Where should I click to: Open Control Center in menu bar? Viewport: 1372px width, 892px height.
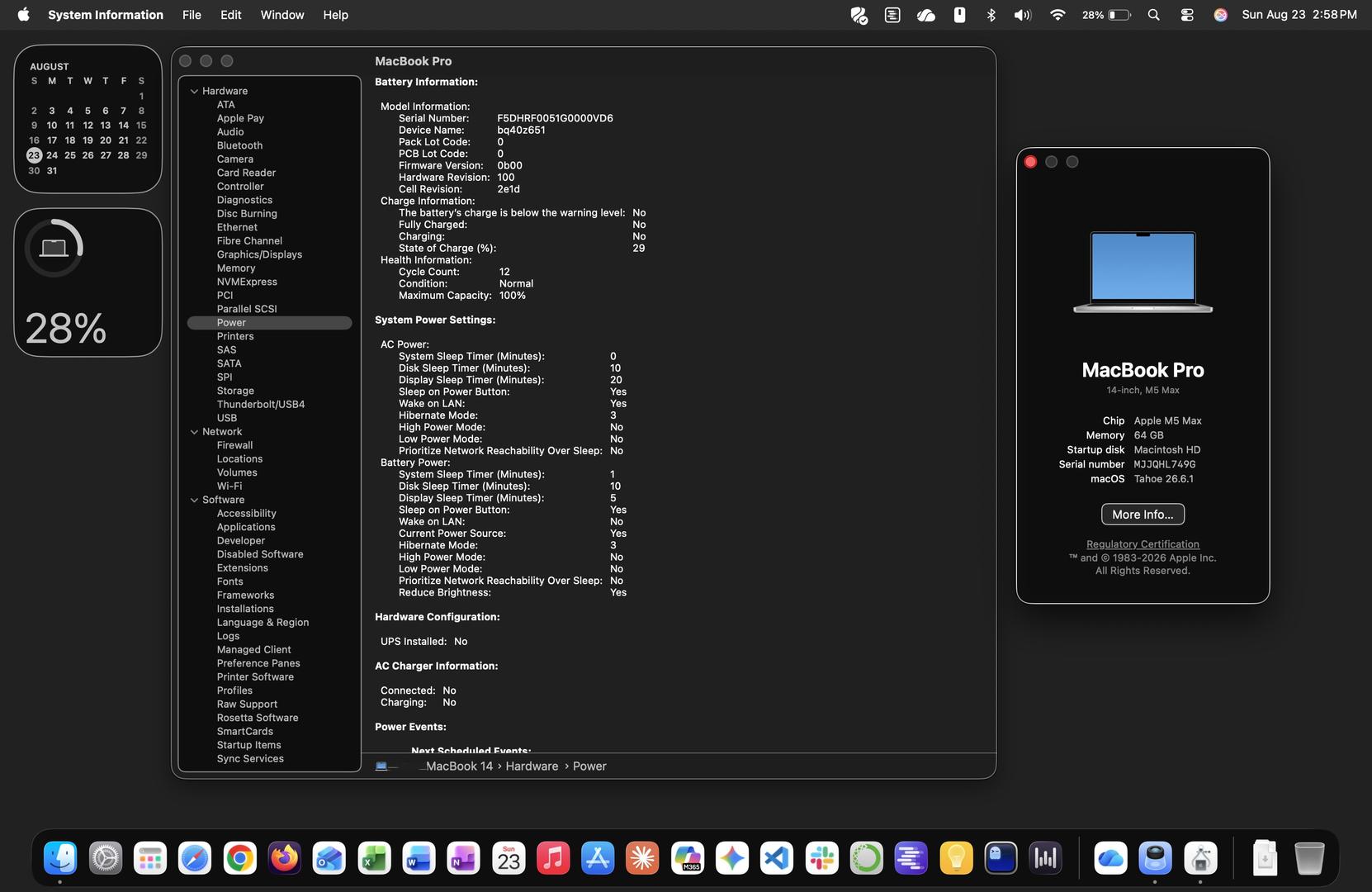click(1187, 15)
